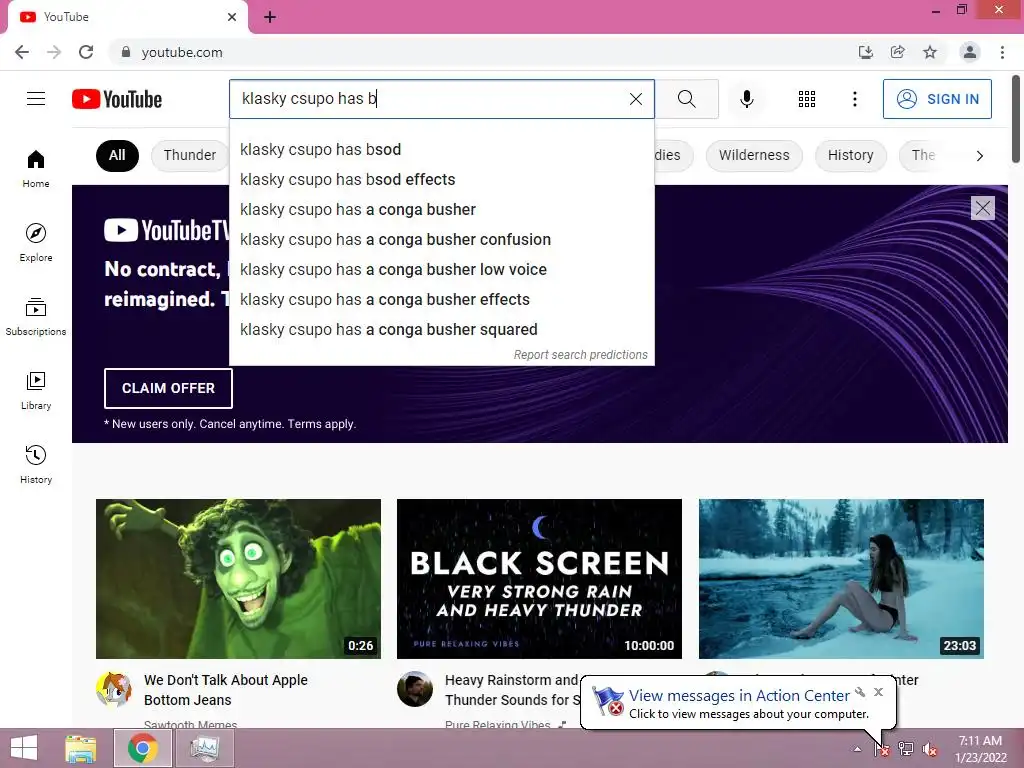Choose suggestion 'a conga busher confusion'

click(x=441, y=240)
